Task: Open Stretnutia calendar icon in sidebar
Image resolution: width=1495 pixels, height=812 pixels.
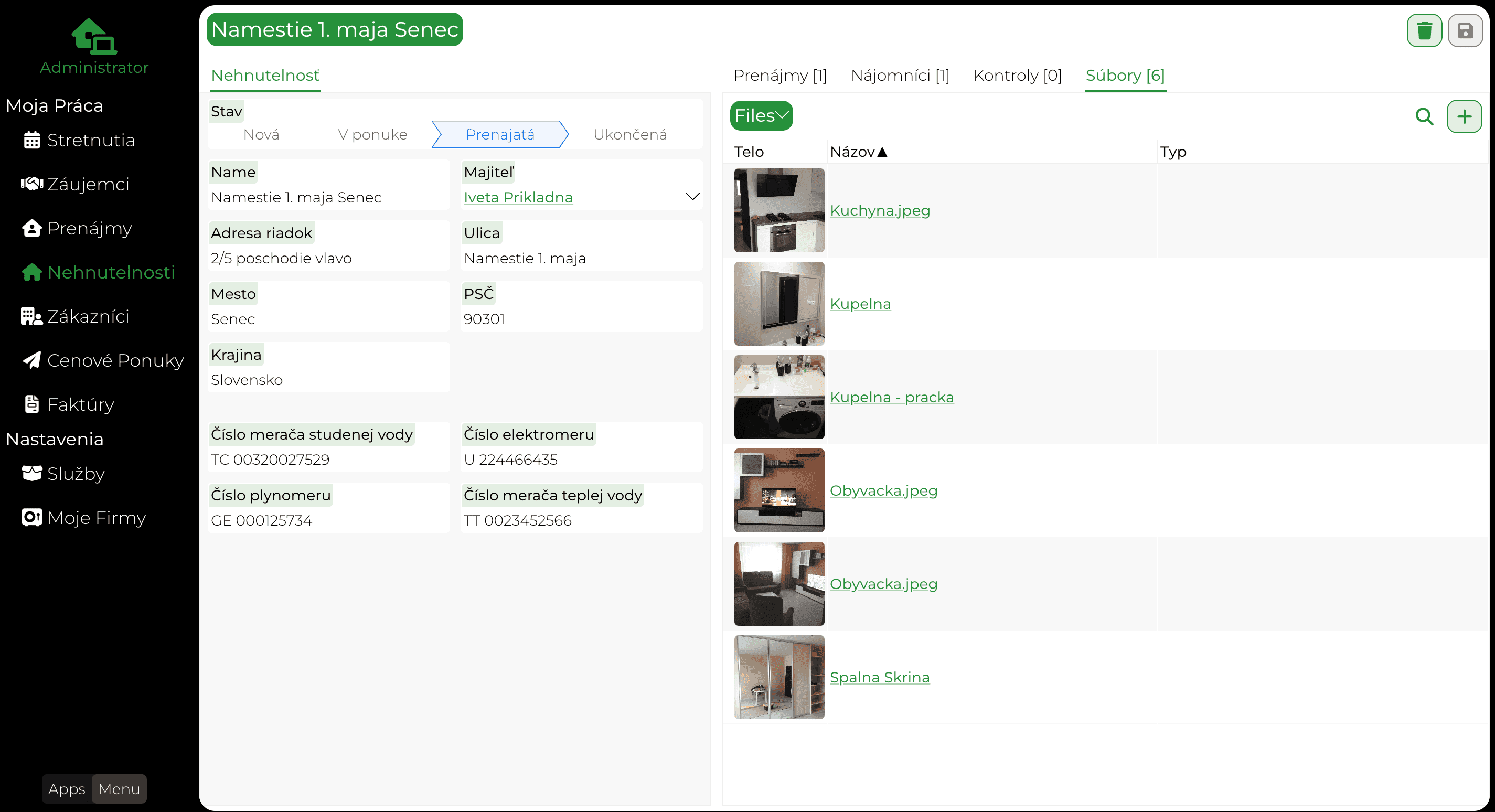Action: [32, 140]
